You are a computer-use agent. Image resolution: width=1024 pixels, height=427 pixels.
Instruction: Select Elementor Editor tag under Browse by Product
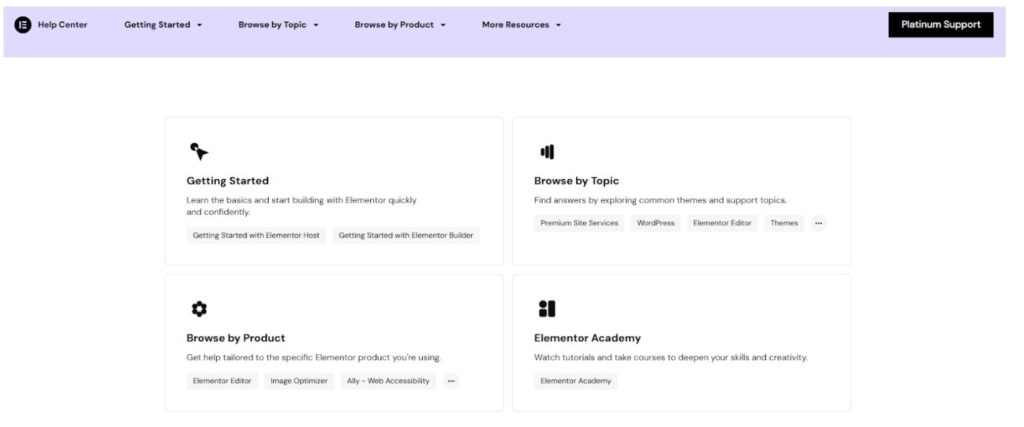click(x=222, y=381)
